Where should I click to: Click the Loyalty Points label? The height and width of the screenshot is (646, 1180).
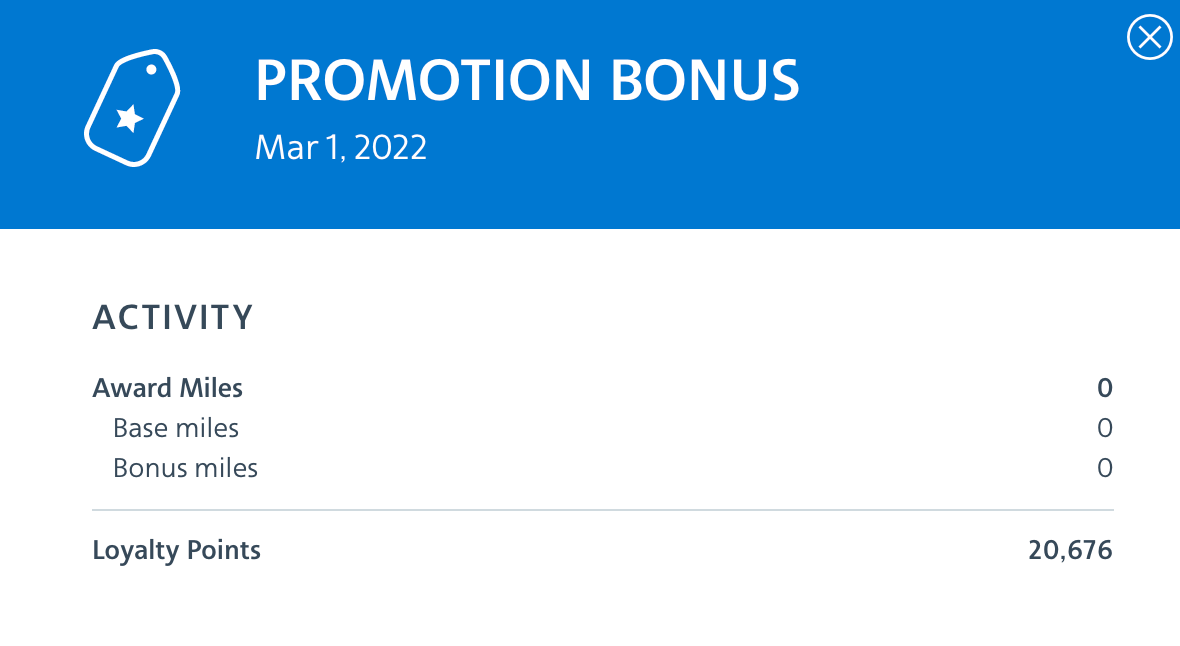177,550
